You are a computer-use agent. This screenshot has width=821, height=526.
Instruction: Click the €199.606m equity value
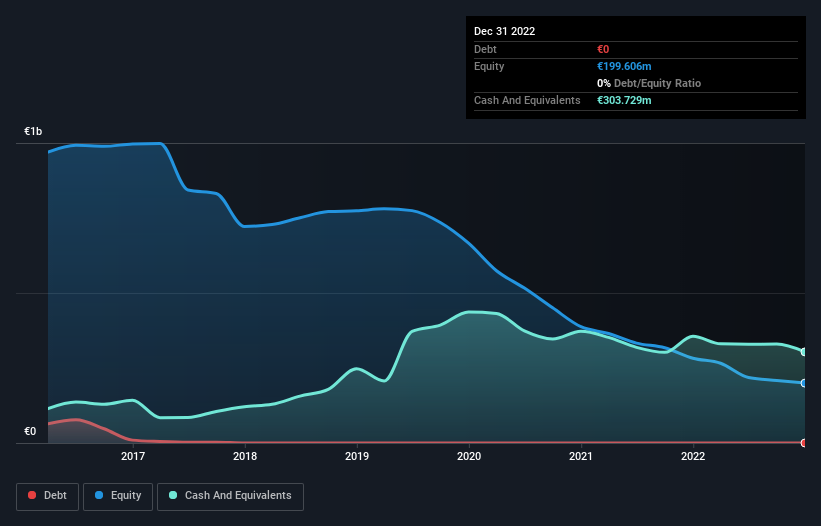click(x=624, y=66)
